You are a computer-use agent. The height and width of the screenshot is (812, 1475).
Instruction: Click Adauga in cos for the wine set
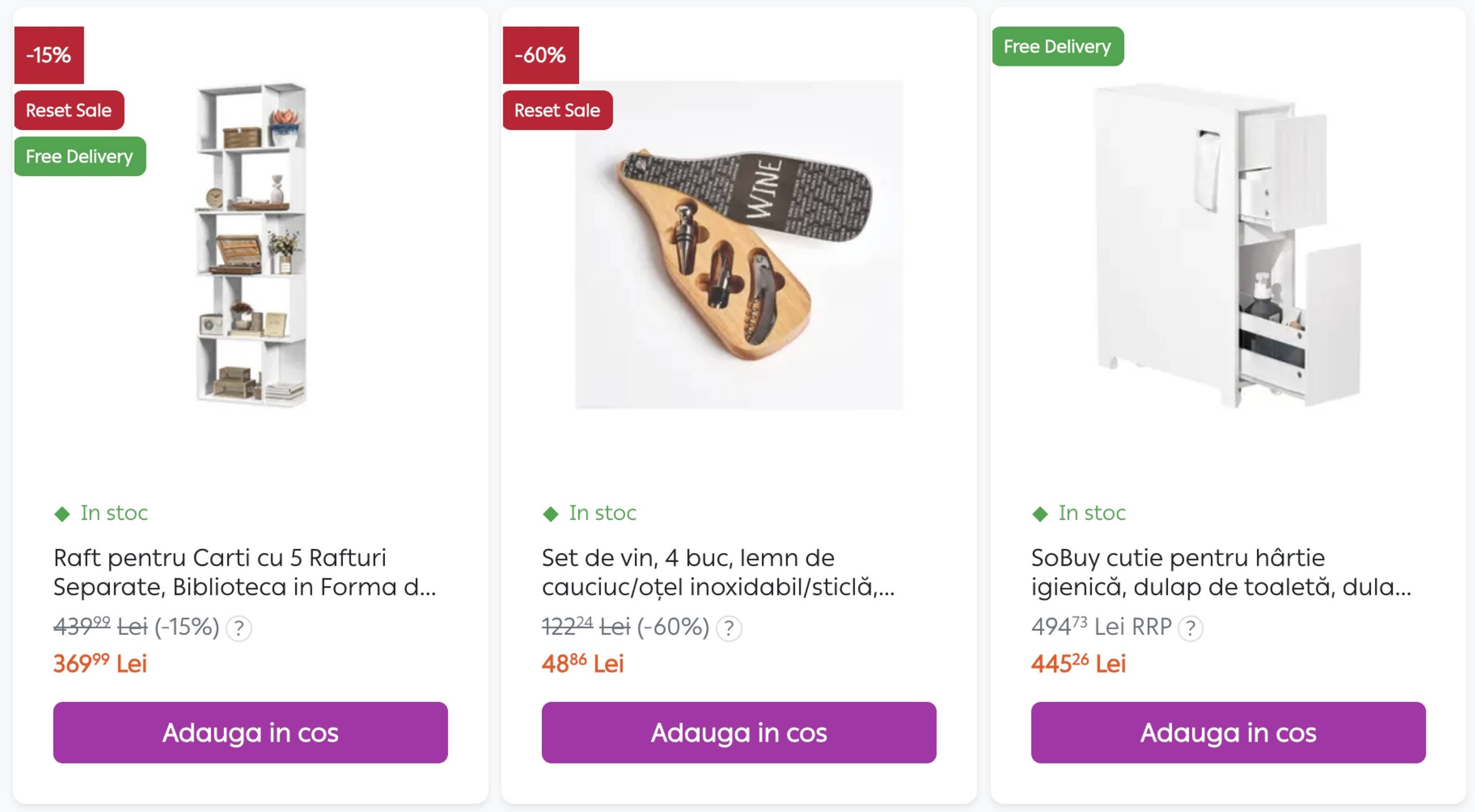pyautogui.click(x=739, y=732)
